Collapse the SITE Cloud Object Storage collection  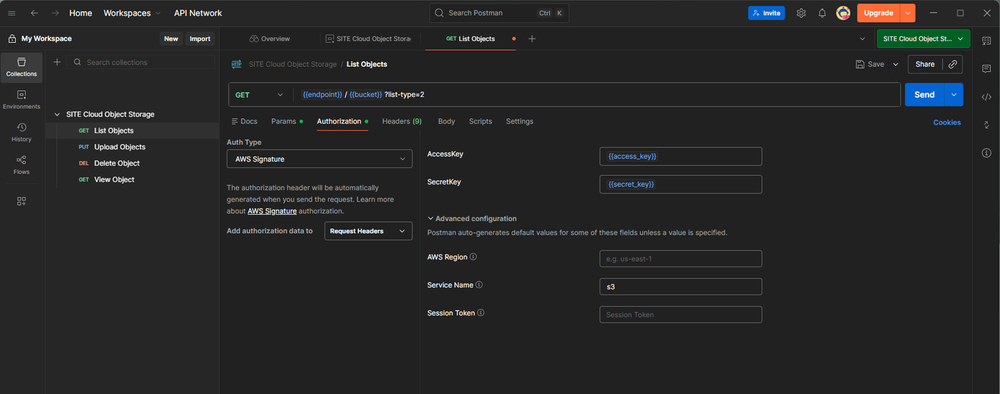(x=57, y=114)
